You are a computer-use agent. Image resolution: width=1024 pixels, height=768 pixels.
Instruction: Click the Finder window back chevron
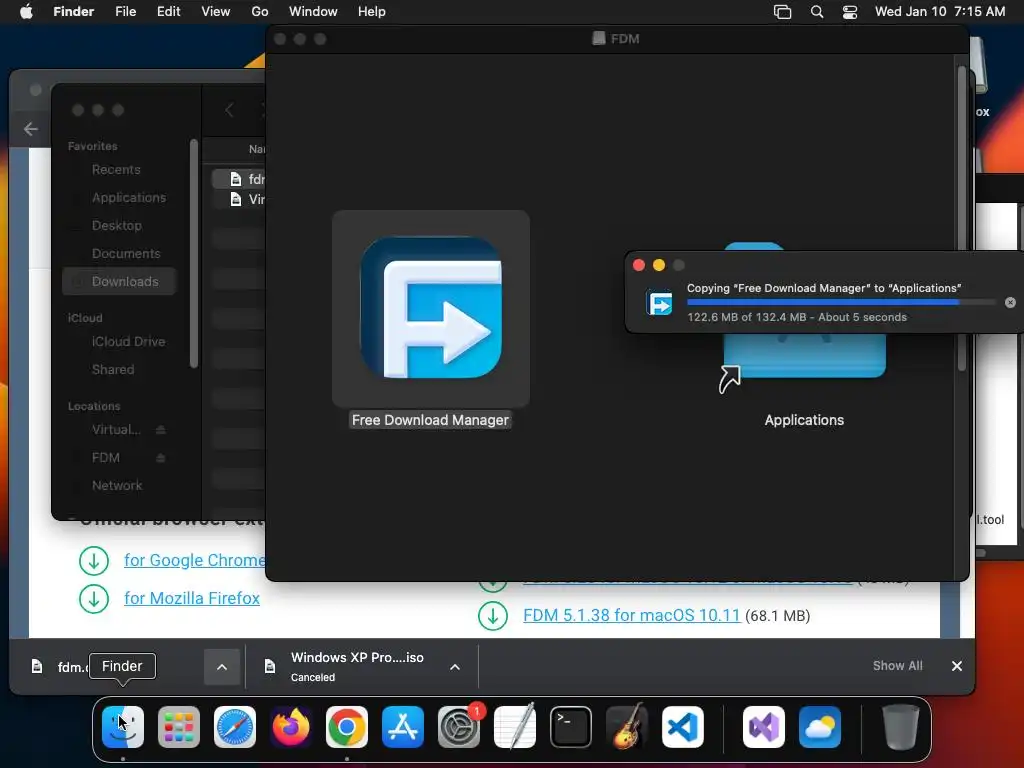click(x=229, y=110)
